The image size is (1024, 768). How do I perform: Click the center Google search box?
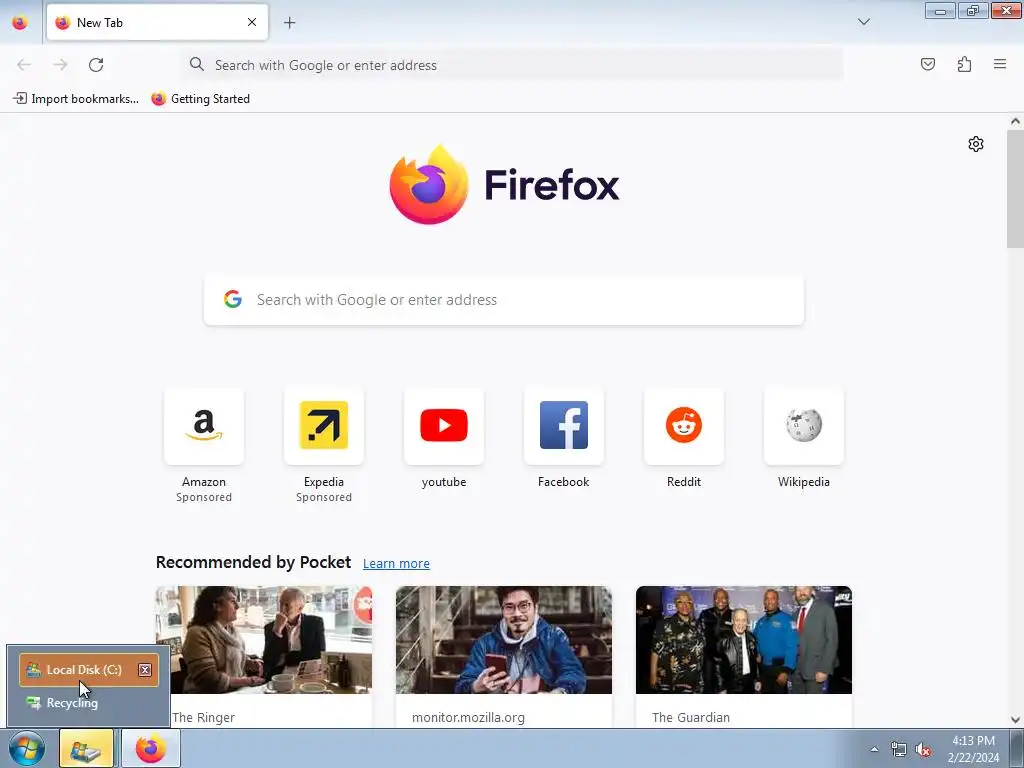pyautogui.click(x=504, y=300)
